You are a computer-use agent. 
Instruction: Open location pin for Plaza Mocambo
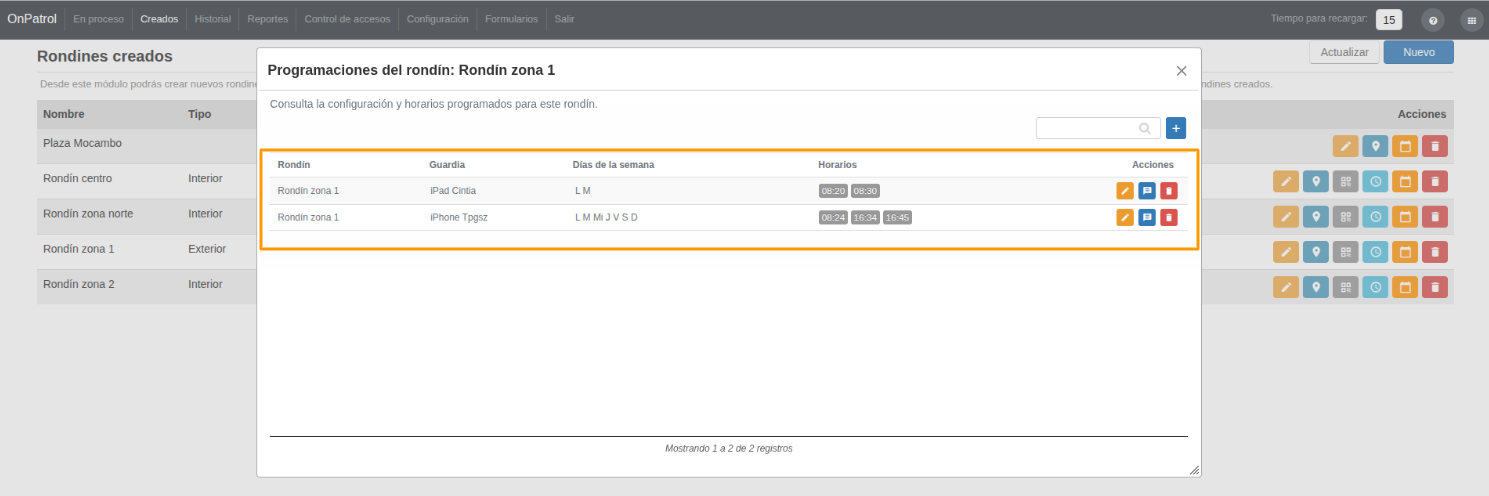tap(1376, 146)
